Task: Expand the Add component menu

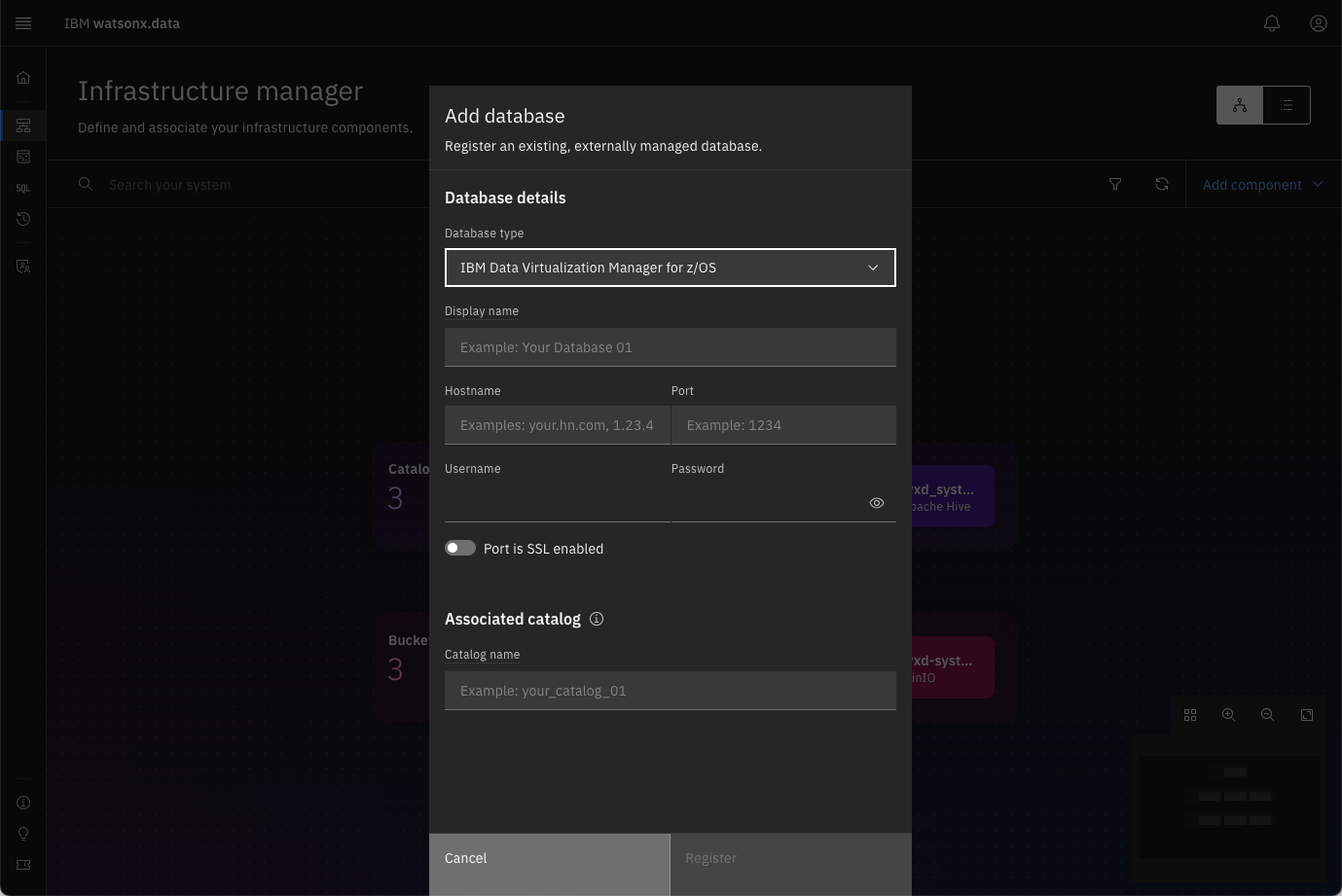Action: [x=1262, y=185]
